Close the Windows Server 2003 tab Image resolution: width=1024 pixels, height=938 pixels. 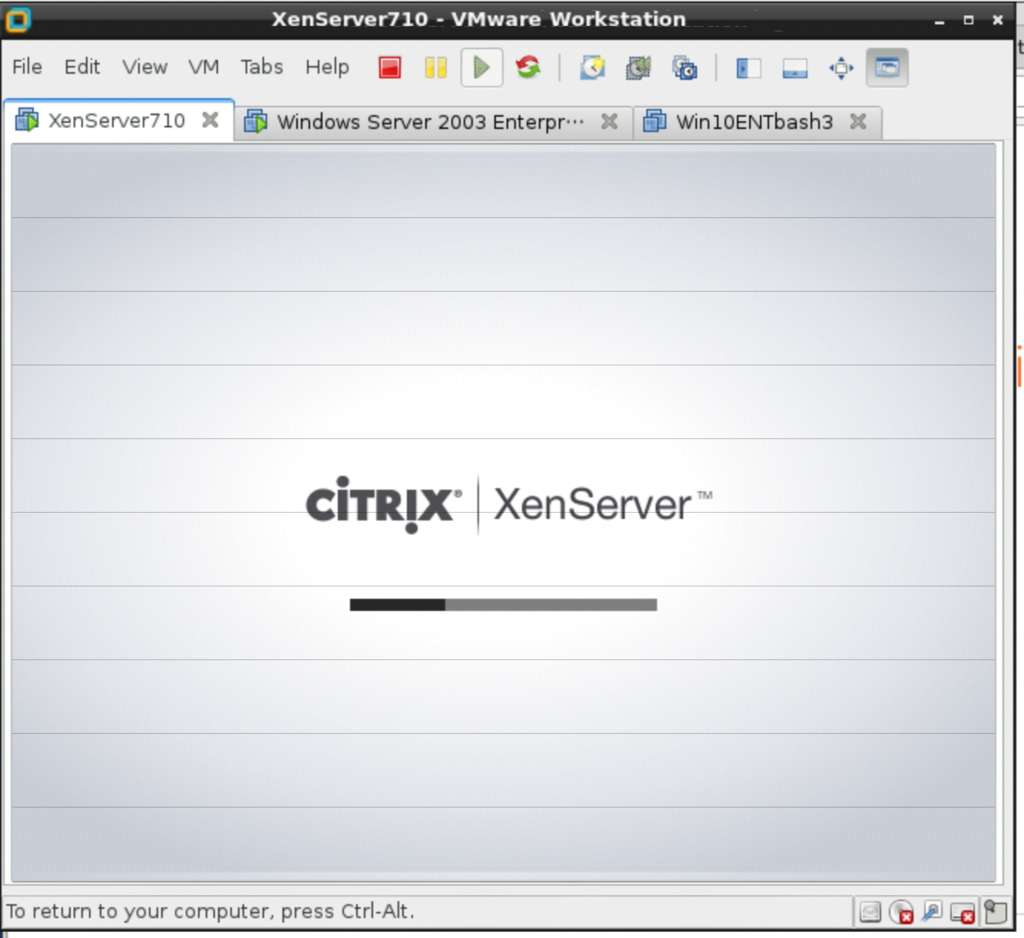pos(609,121)
